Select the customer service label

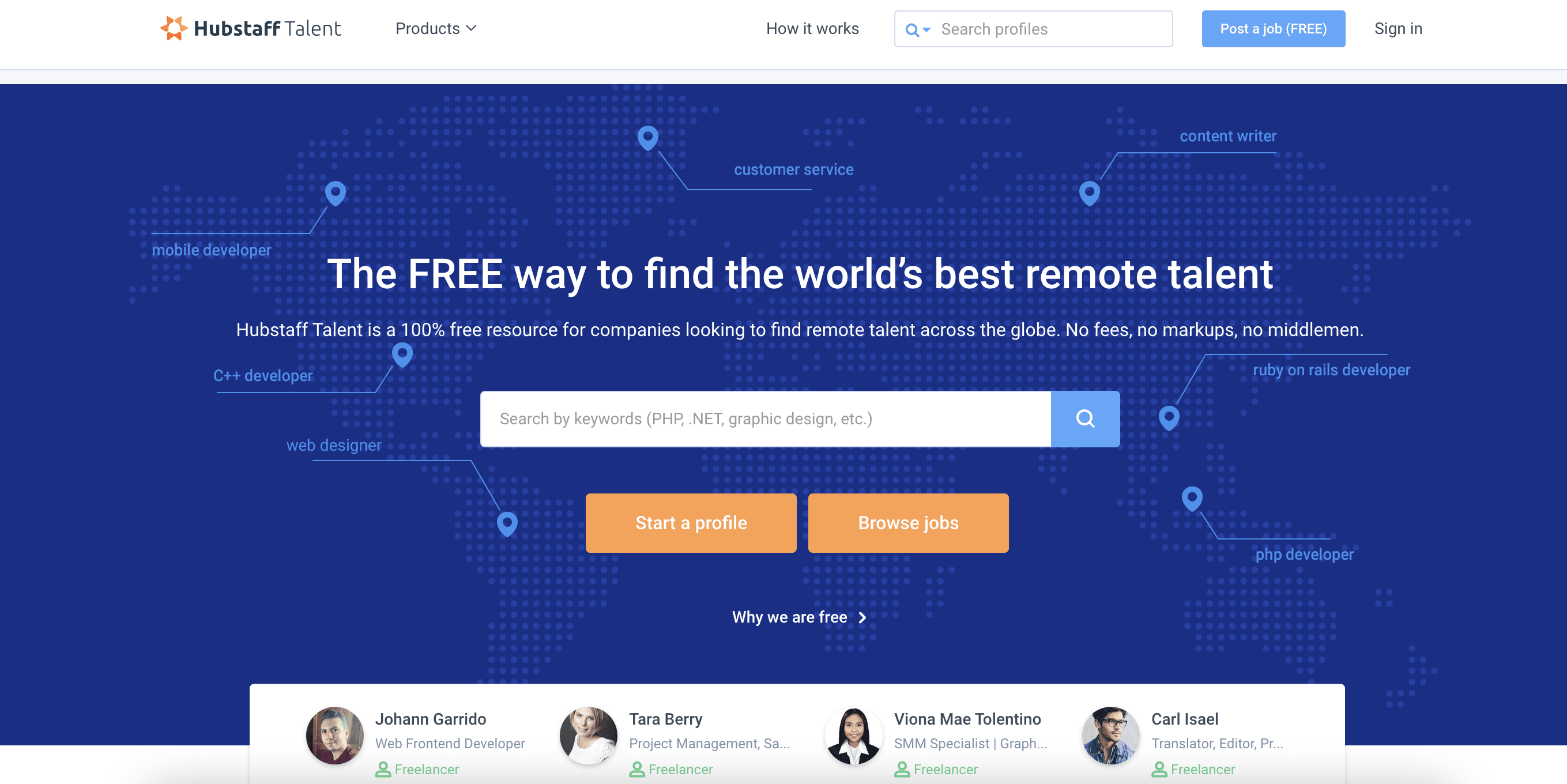click(793, 169)
